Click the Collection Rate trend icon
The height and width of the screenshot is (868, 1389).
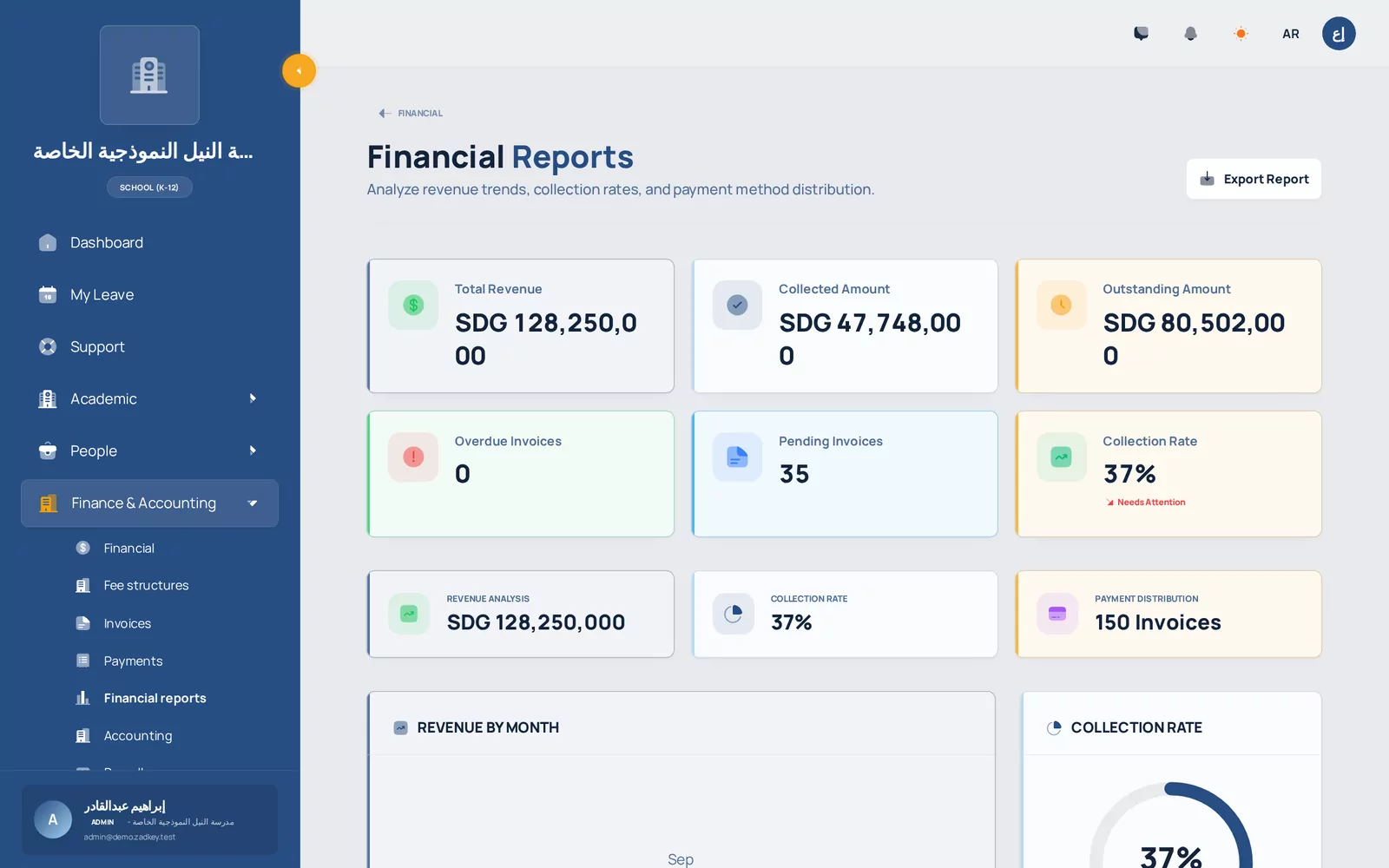click(x=1061, y=457)
